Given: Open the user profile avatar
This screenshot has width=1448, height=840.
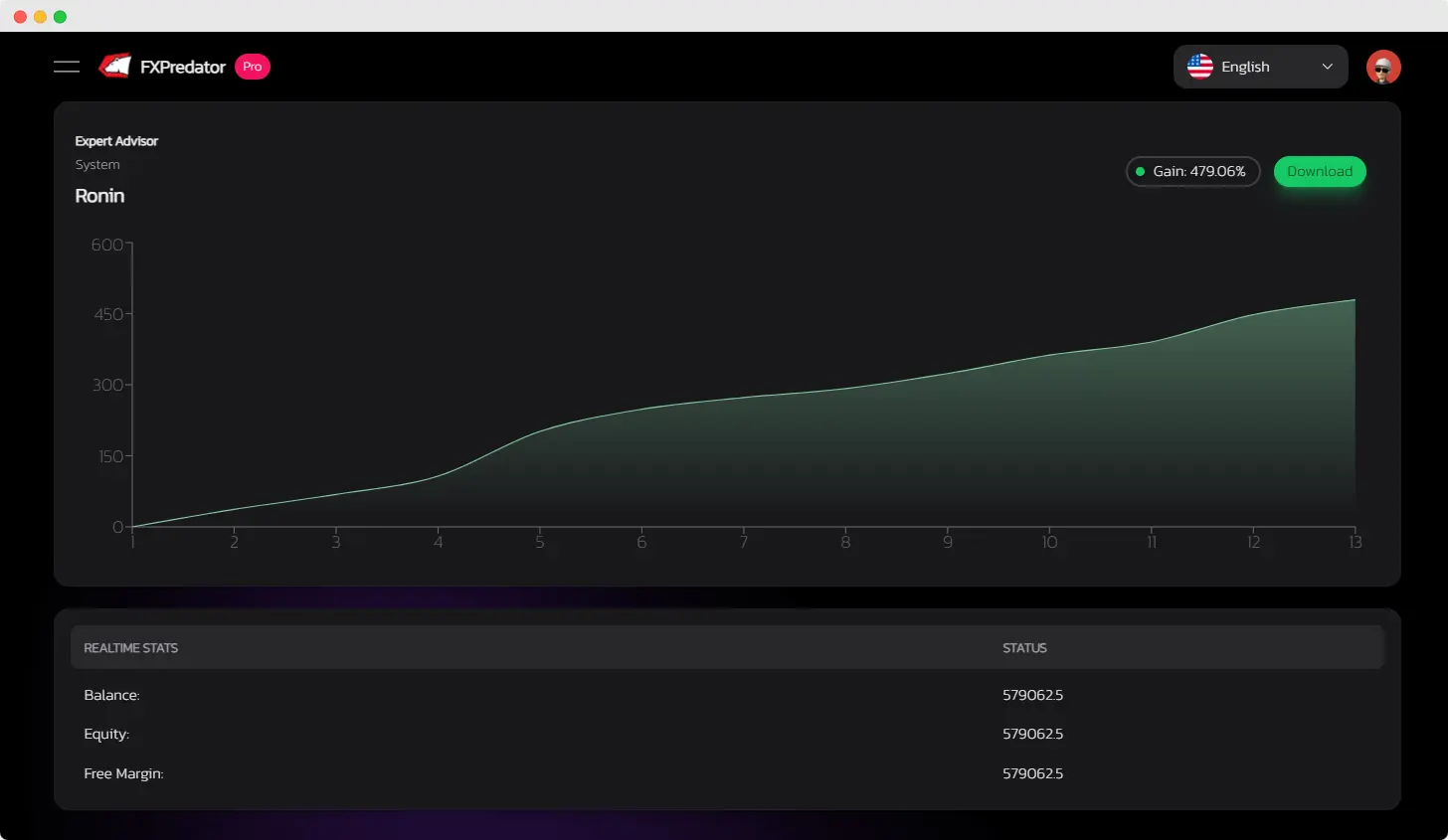Looking at the screenshot, I should click(1383, 67).
